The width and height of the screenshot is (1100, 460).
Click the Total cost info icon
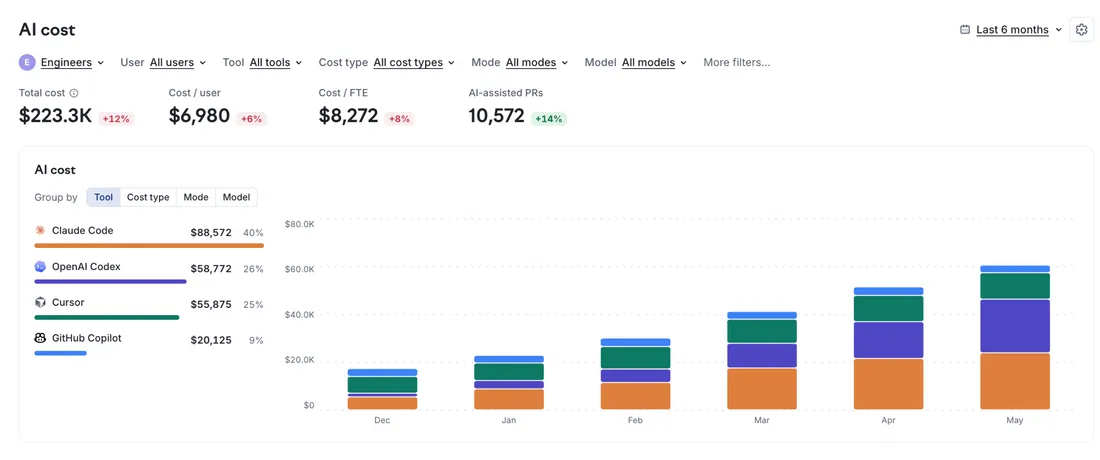74,93
